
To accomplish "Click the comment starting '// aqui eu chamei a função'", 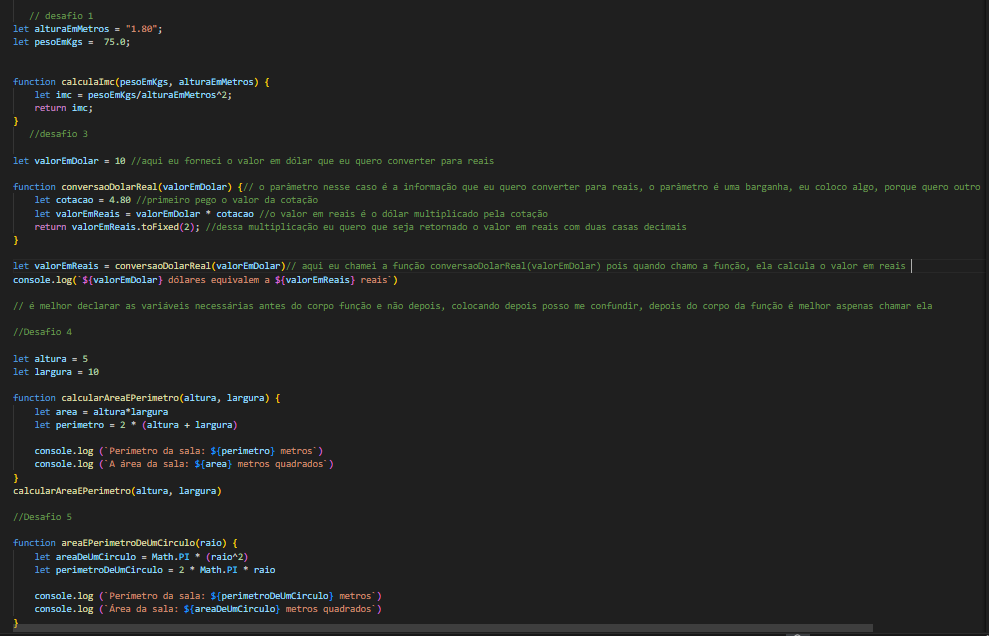I will click(595, 266).
